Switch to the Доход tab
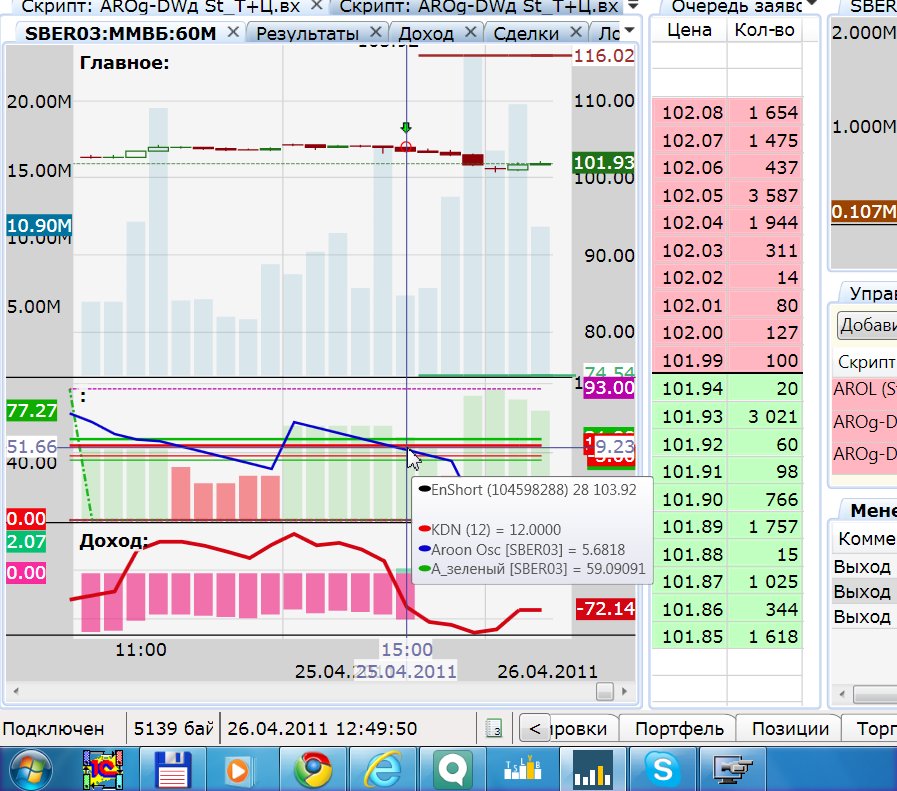Screen dimensions: 897x791 click(426, 33)
